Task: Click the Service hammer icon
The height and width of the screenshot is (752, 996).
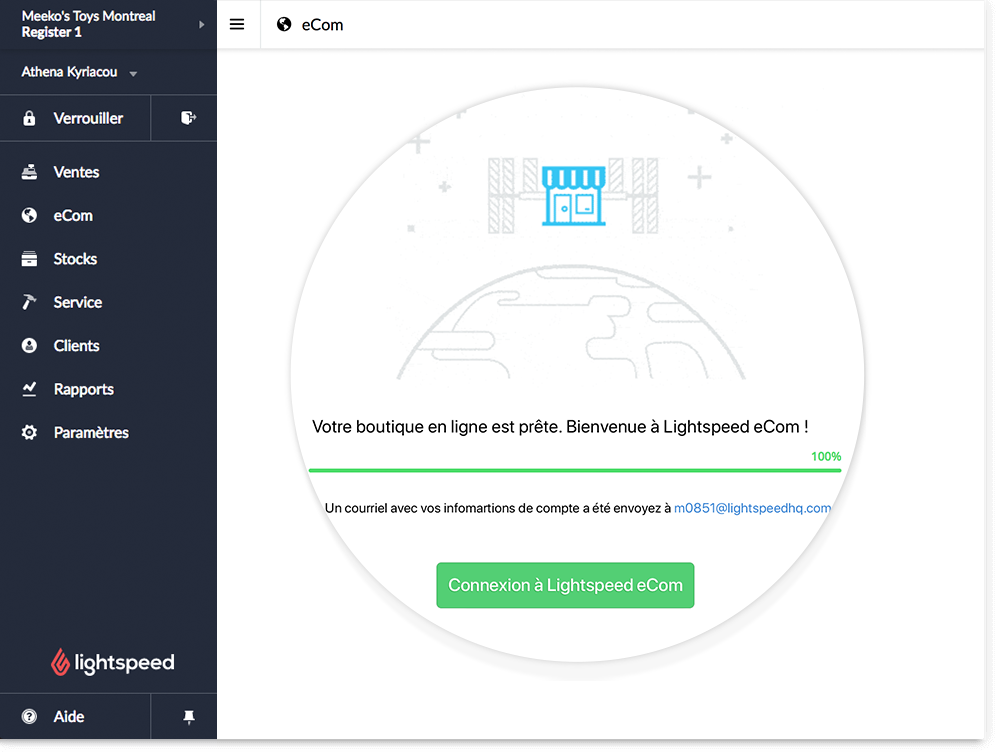Action: tap(30, 302)
